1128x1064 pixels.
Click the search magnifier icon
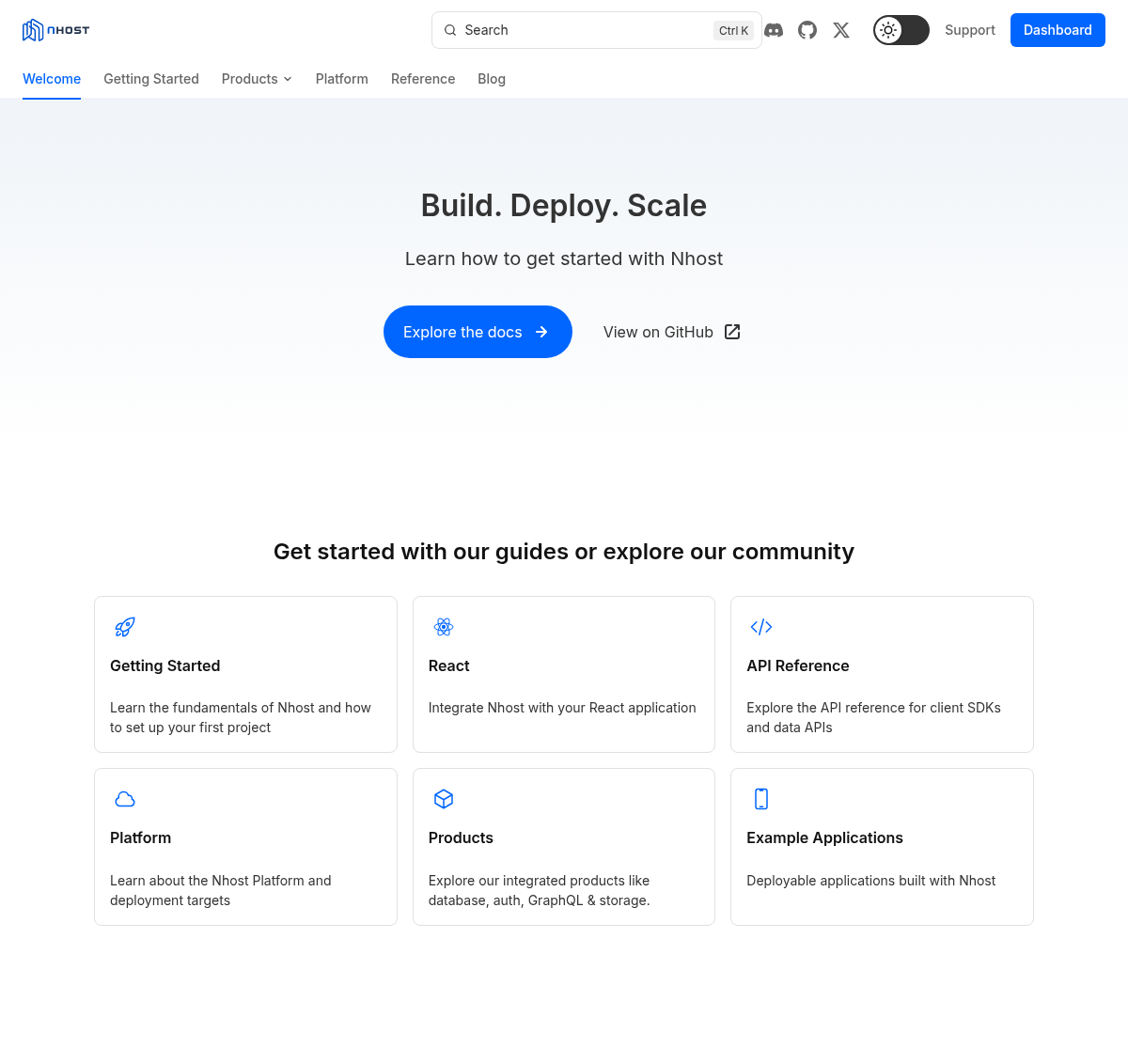click(x=450, y=30)
